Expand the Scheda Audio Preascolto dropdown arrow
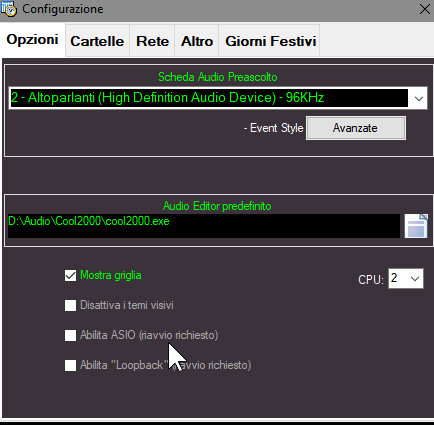The image size is (434, 425). 419,98
